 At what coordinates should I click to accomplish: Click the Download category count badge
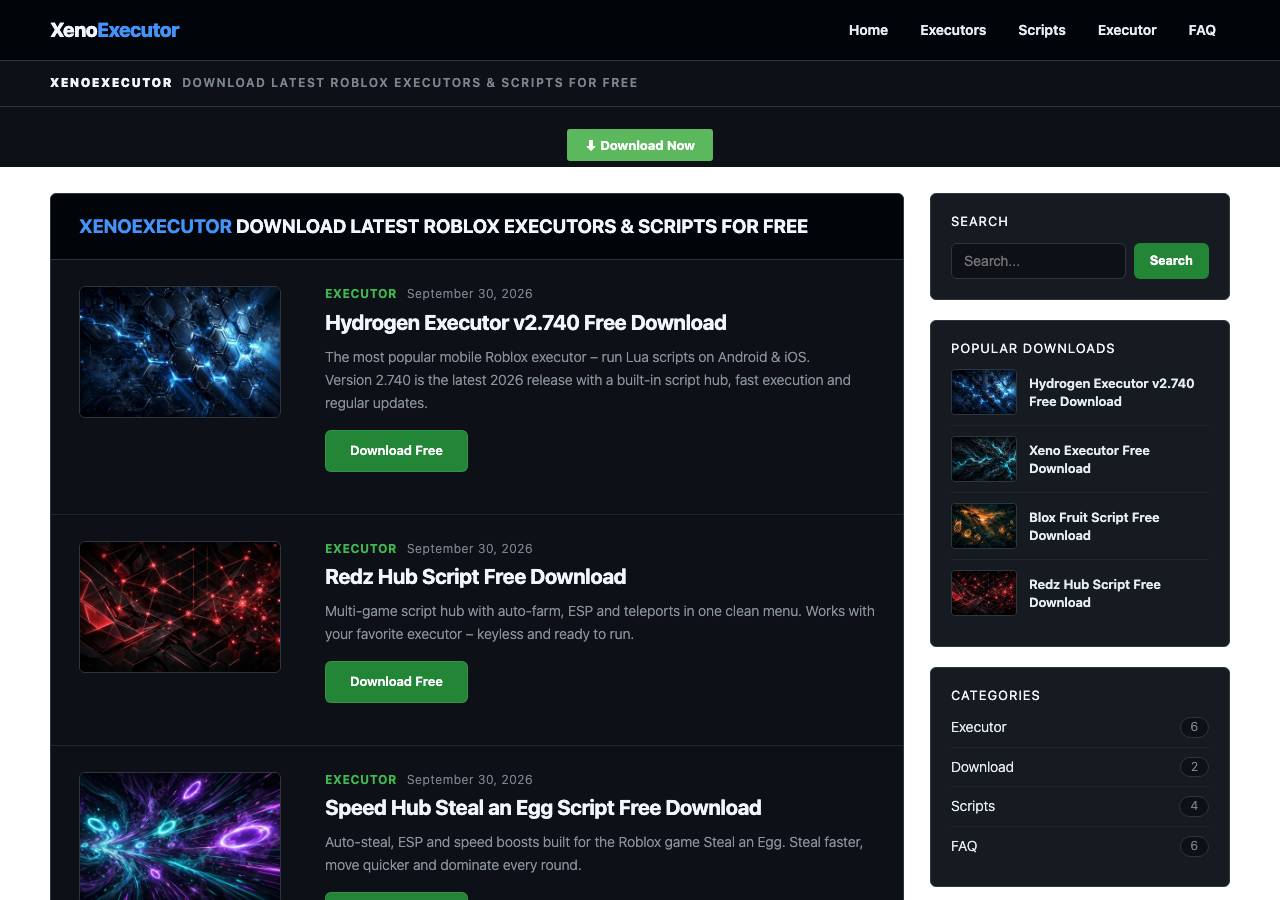click(x=1194, y=767)
